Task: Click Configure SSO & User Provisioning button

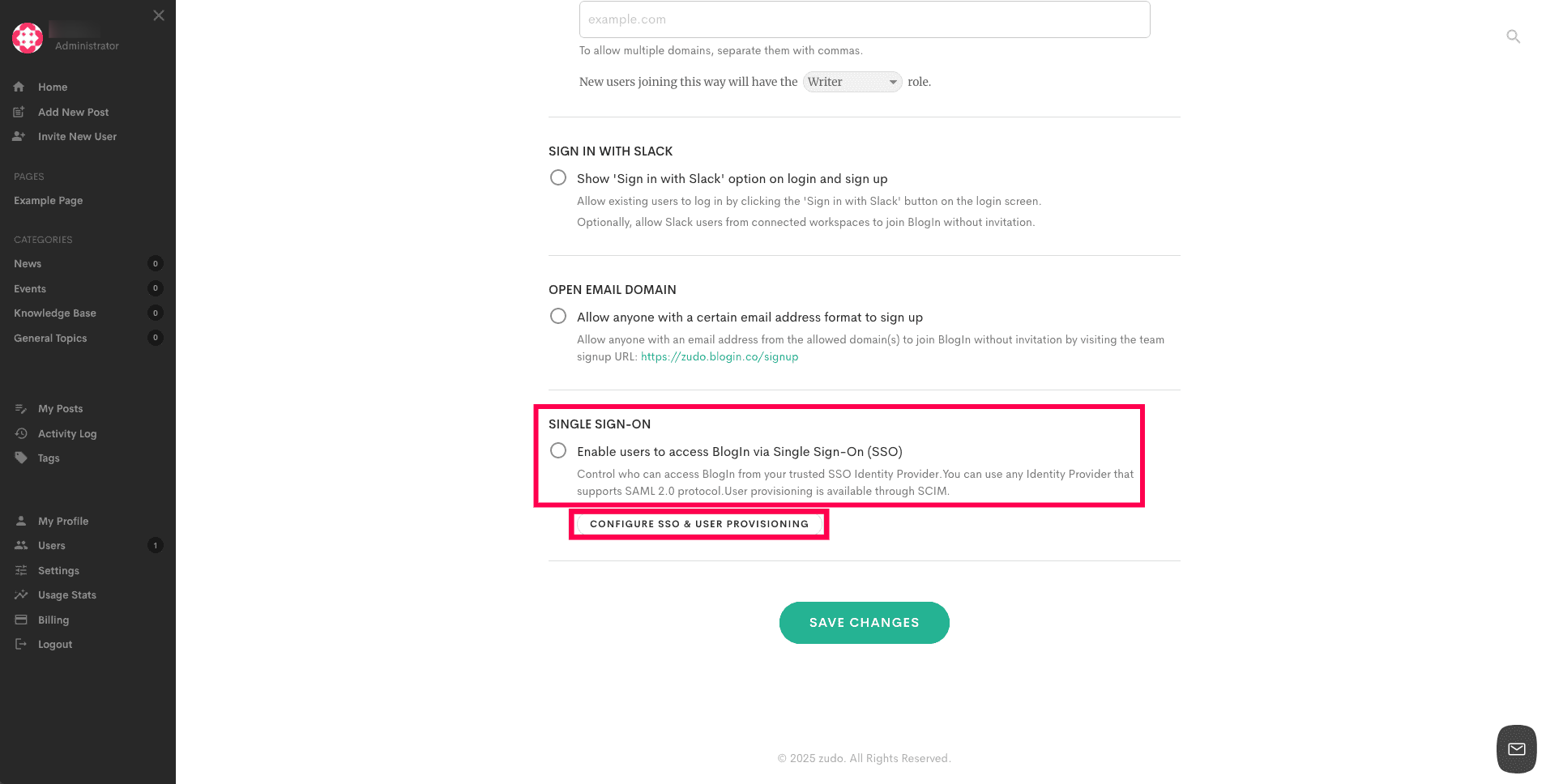Action: pos(698,524)
